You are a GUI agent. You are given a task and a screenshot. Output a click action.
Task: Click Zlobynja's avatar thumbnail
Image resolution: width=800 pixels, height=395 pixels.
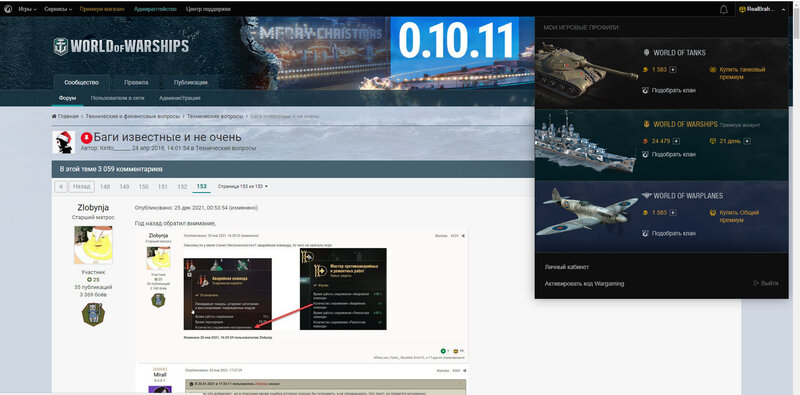pyautogui.click(x=93, y=245)
